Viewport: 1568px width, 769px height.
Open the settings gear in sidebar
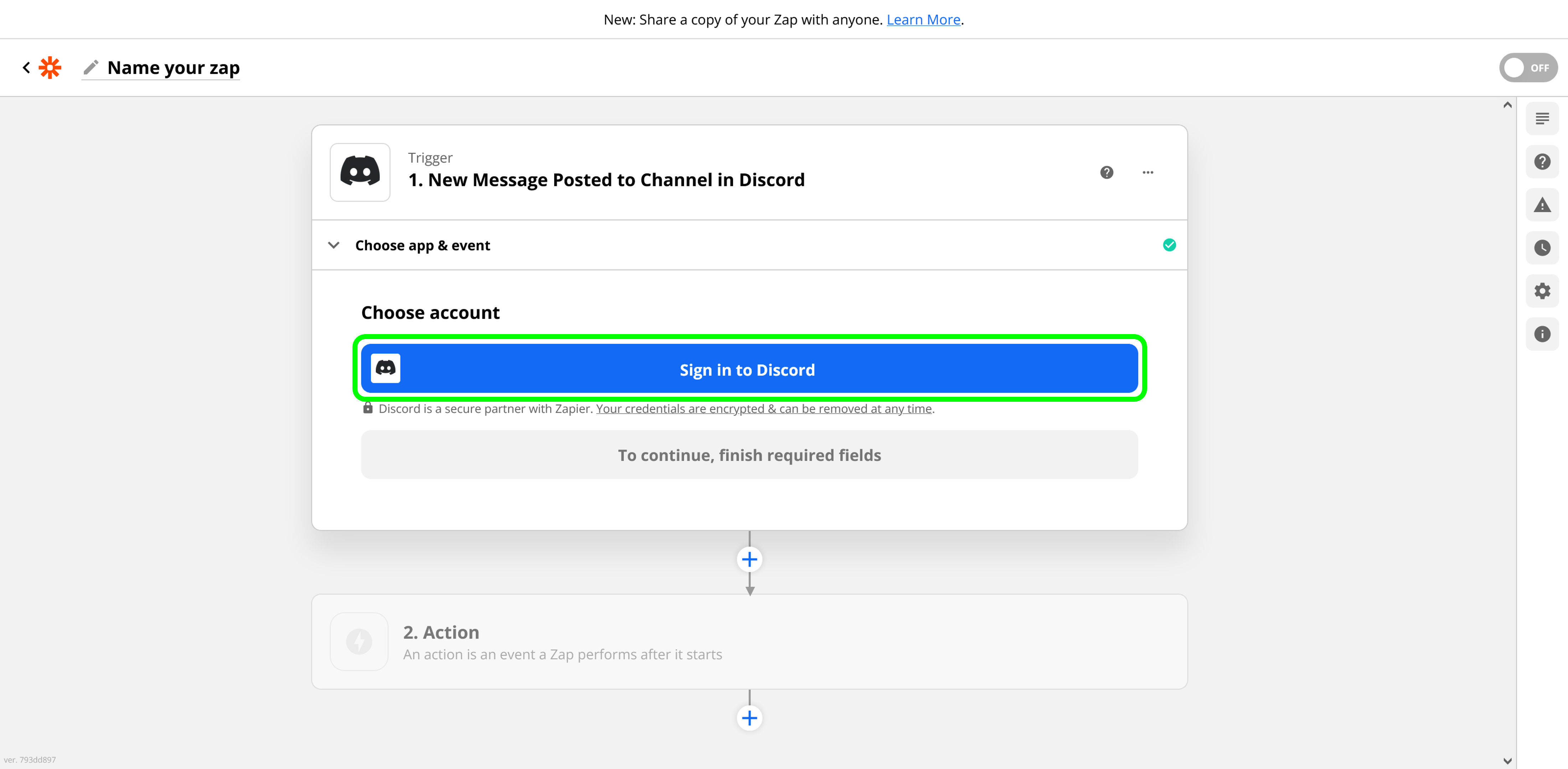click(1542, 291)
